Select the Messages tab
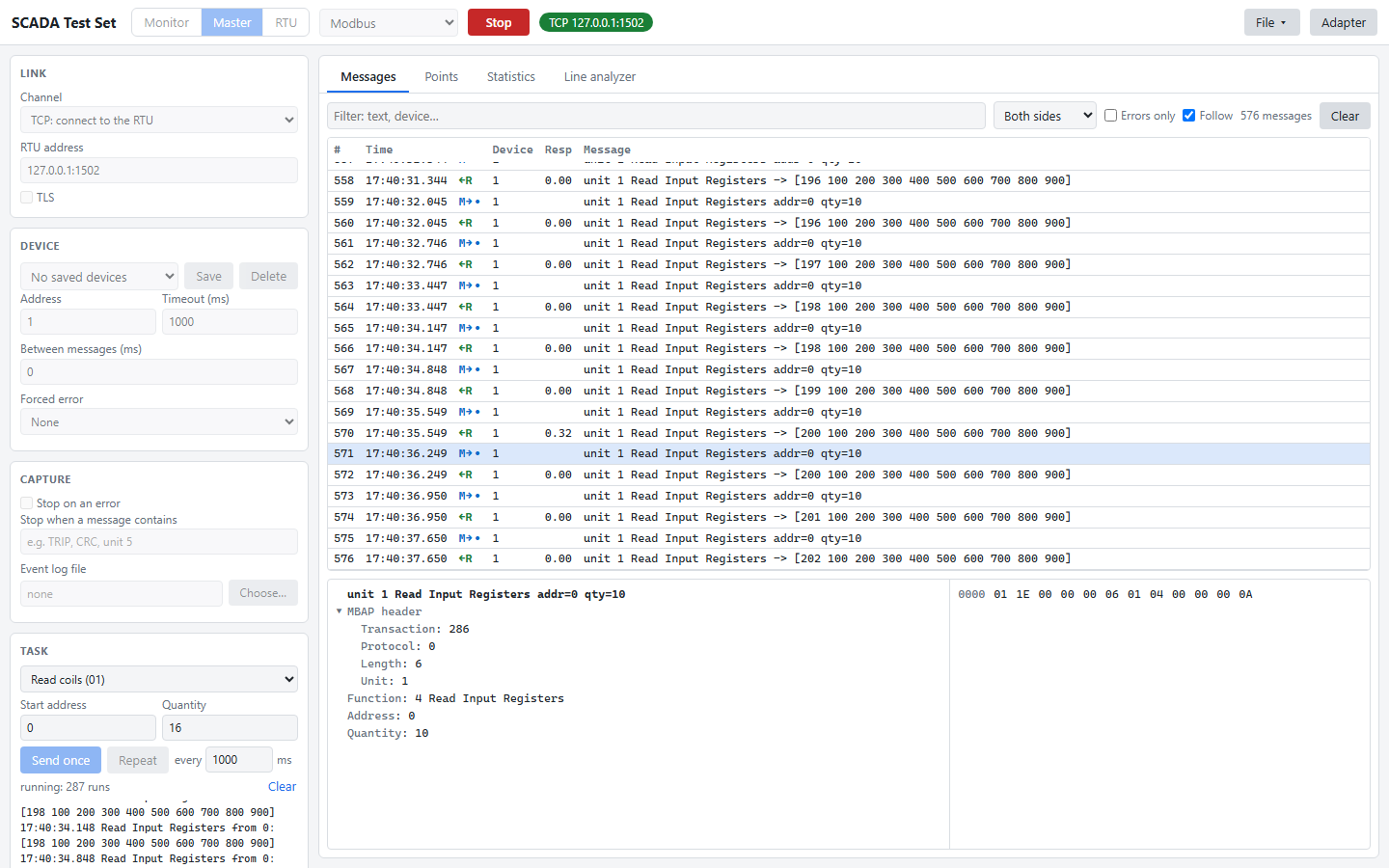 pyautogui.click(x=368, y=77)
